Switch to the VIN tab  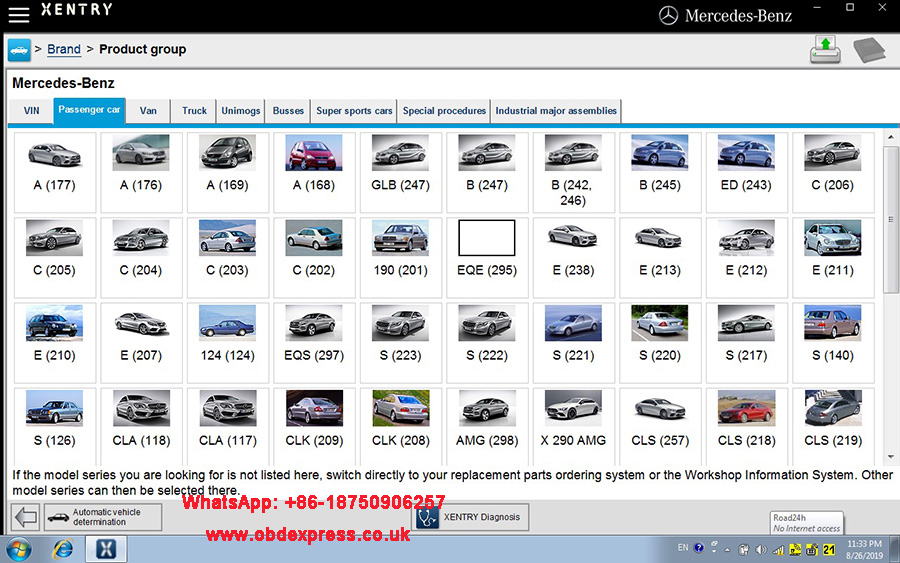(x=32, y=111)
